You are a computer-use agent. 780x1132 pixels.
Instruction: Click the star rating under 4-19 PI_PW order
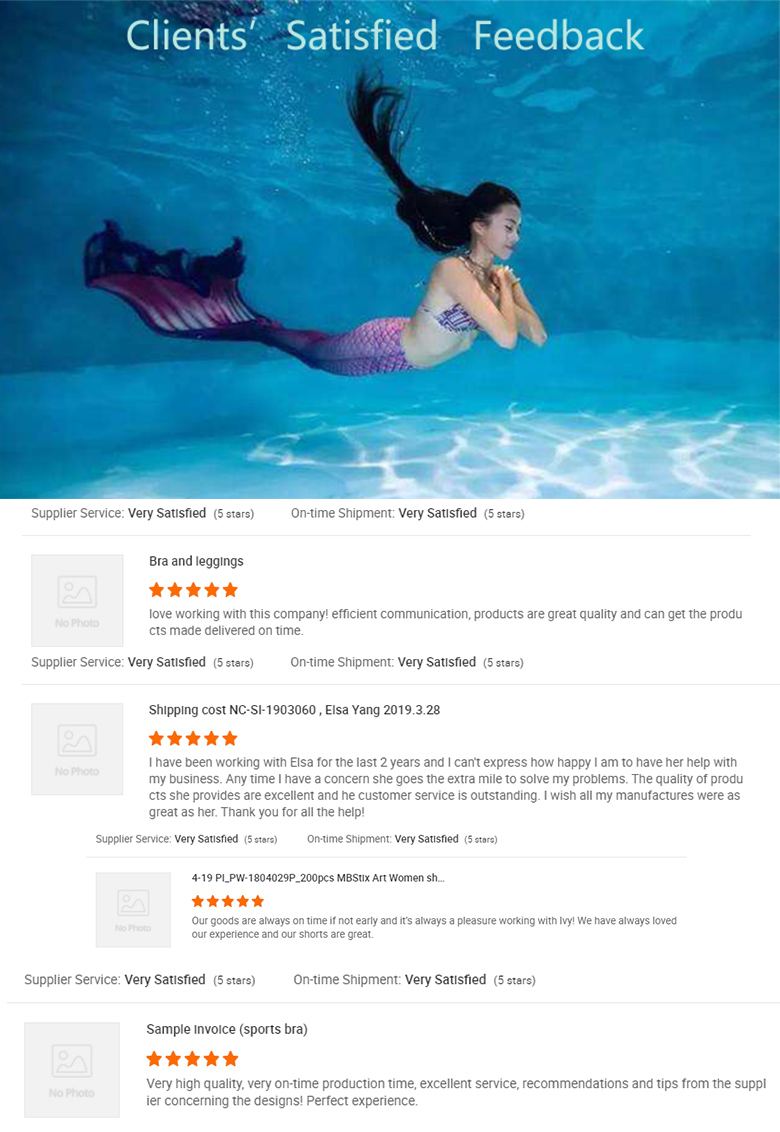[228, 901]
